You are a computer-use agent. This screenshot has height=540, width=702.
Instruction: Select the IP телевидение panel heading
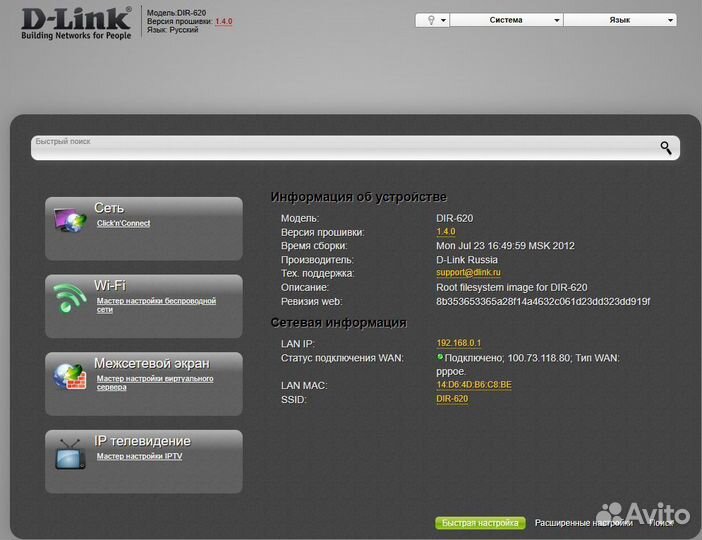click(x=142, y=441)
